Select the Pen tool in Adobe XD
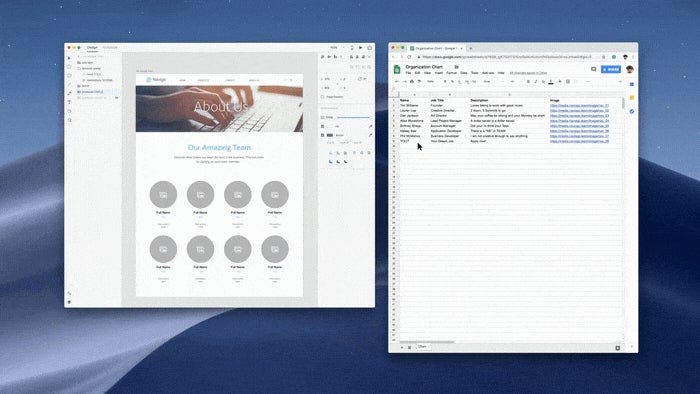 coord(69,93)
